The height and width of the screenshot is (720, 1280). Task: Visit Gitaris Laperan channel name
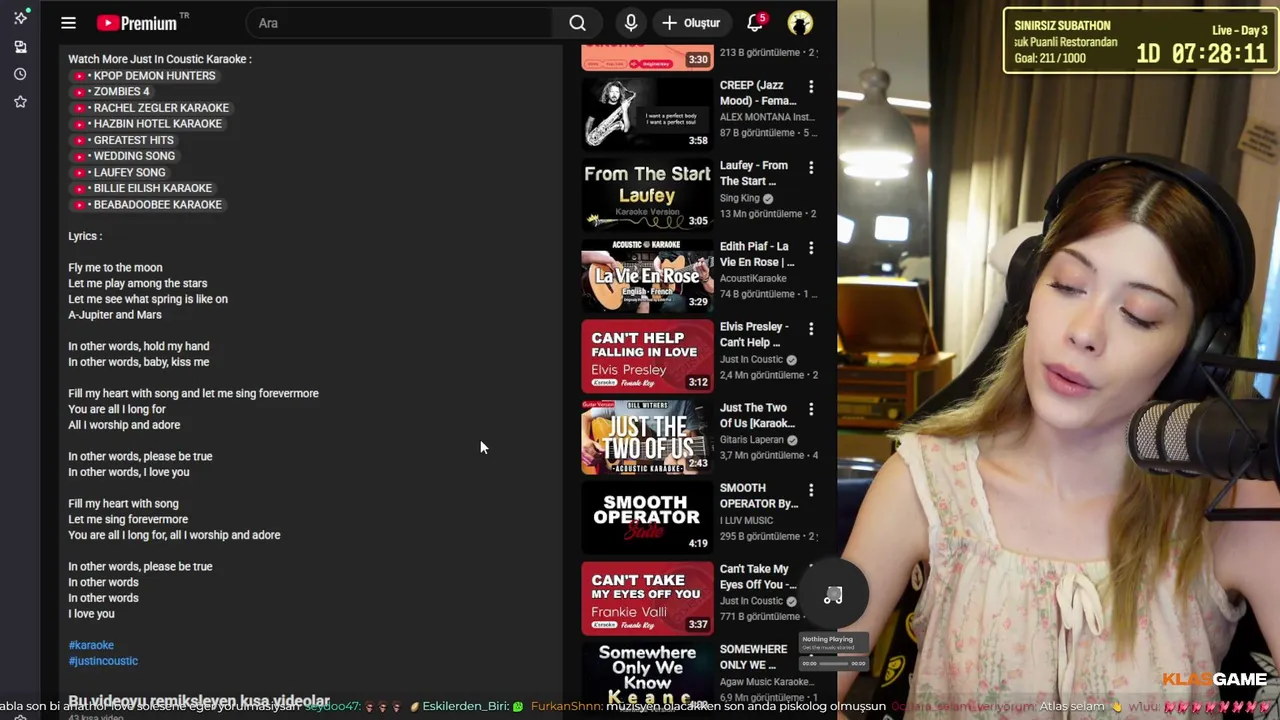[x=753, y=439]
